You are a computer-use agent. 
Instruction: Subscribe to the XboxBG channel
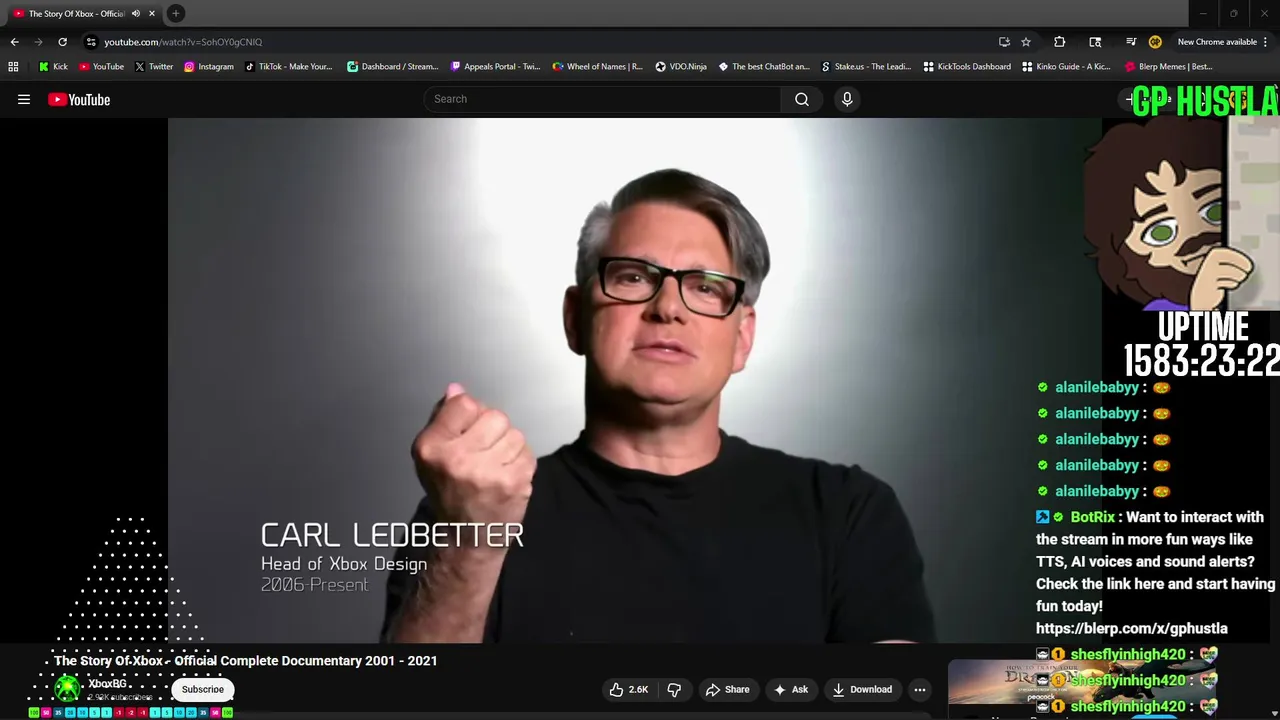coord(203,689)
